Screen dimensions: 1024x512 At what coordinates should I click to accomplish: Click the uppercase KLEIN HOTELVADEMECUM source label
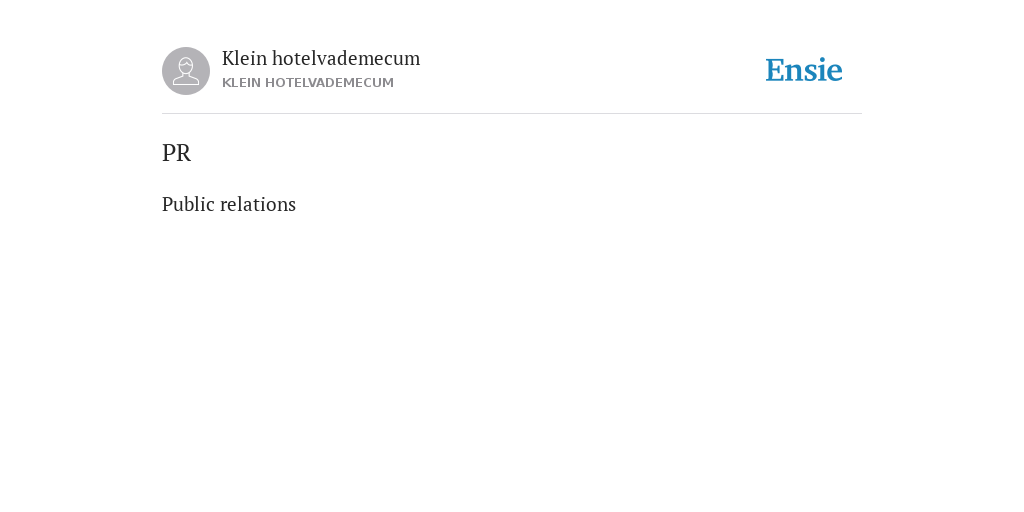308,83
